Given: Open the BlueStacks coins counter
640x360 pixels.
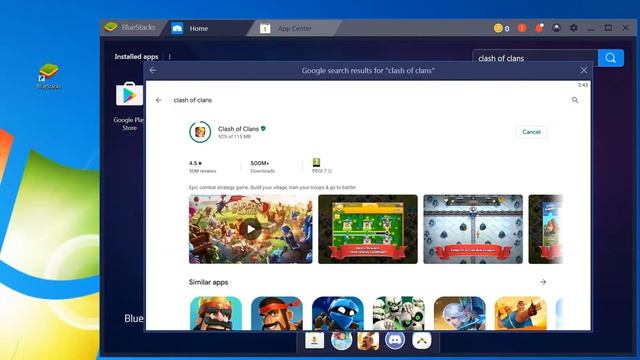Looking at the screenshot, I should (x=502, y=28).
